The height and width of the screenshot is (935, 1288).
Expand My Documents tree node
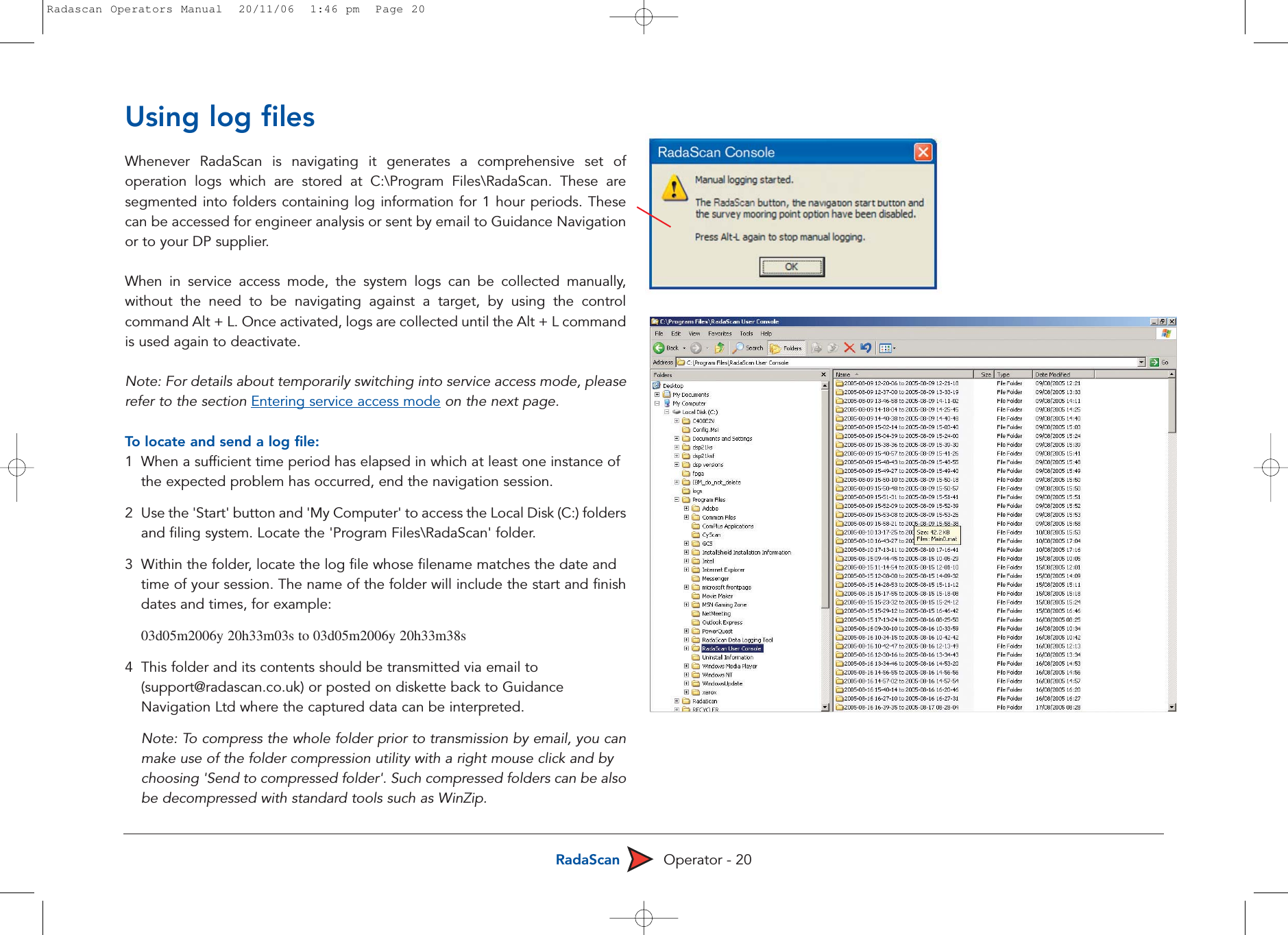[657, 395]
